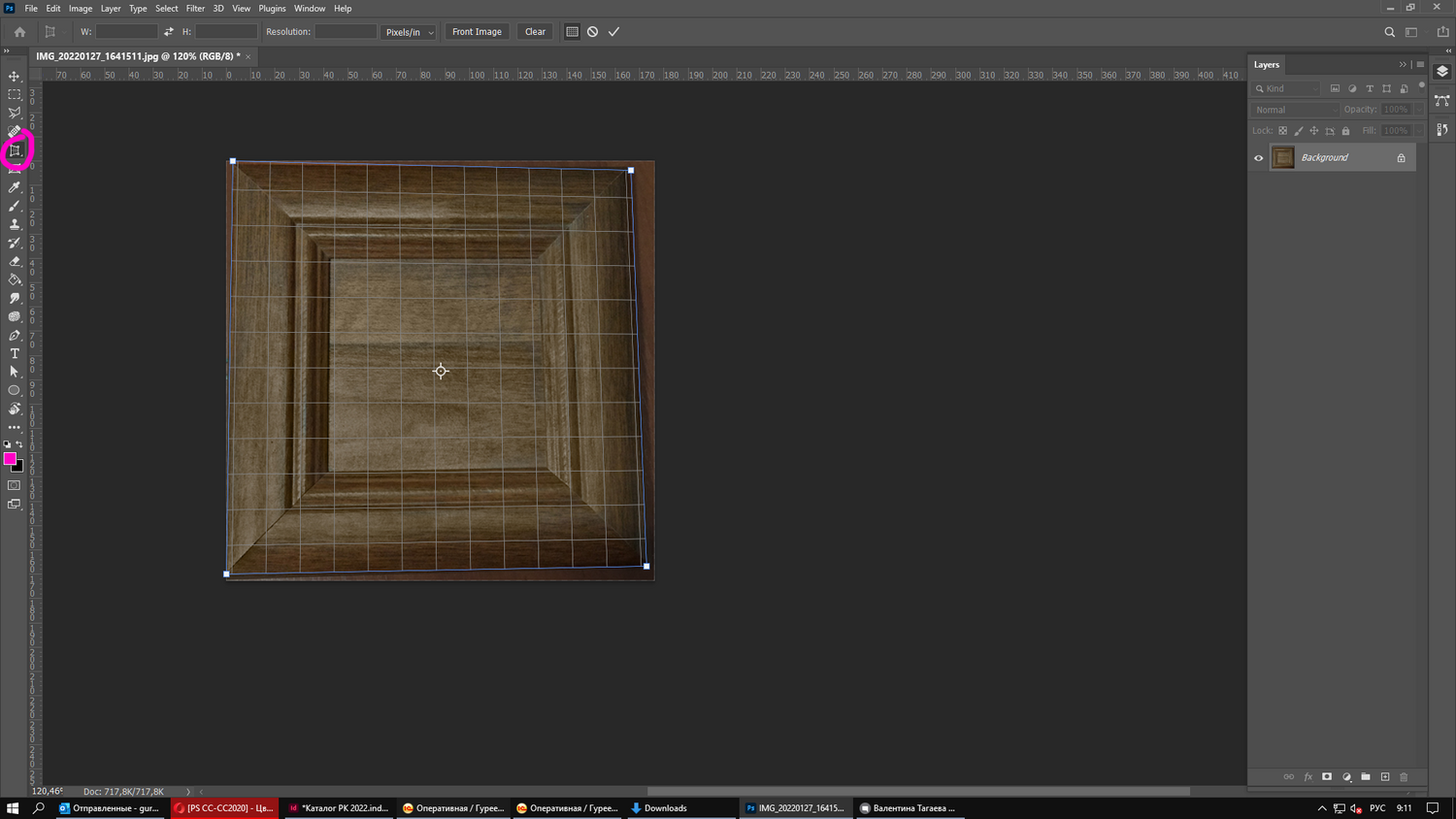
Task: Hide the Background layer with eye icon
Action: [1259, 158]
